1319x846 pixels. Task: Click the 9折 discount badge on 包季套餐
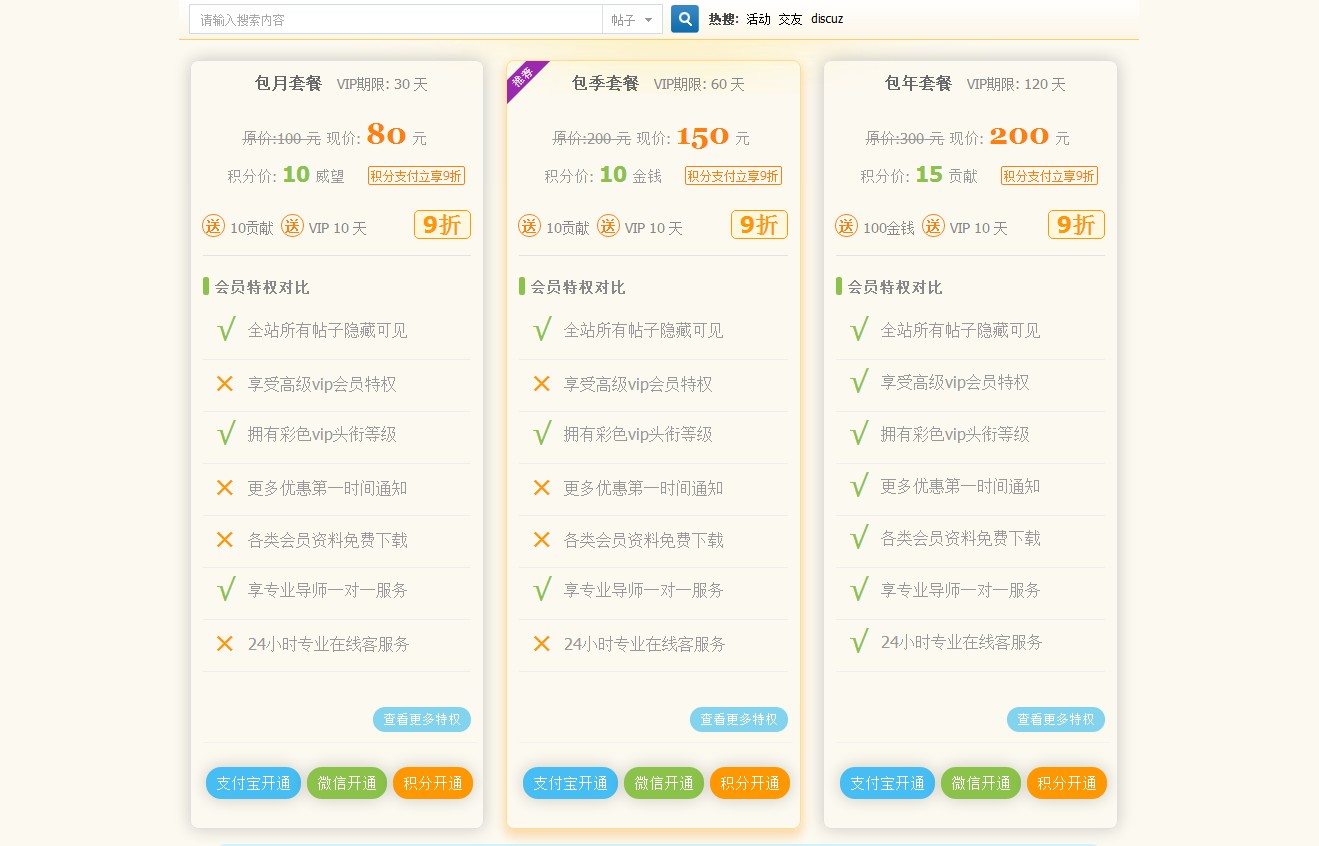coord(759,224)
